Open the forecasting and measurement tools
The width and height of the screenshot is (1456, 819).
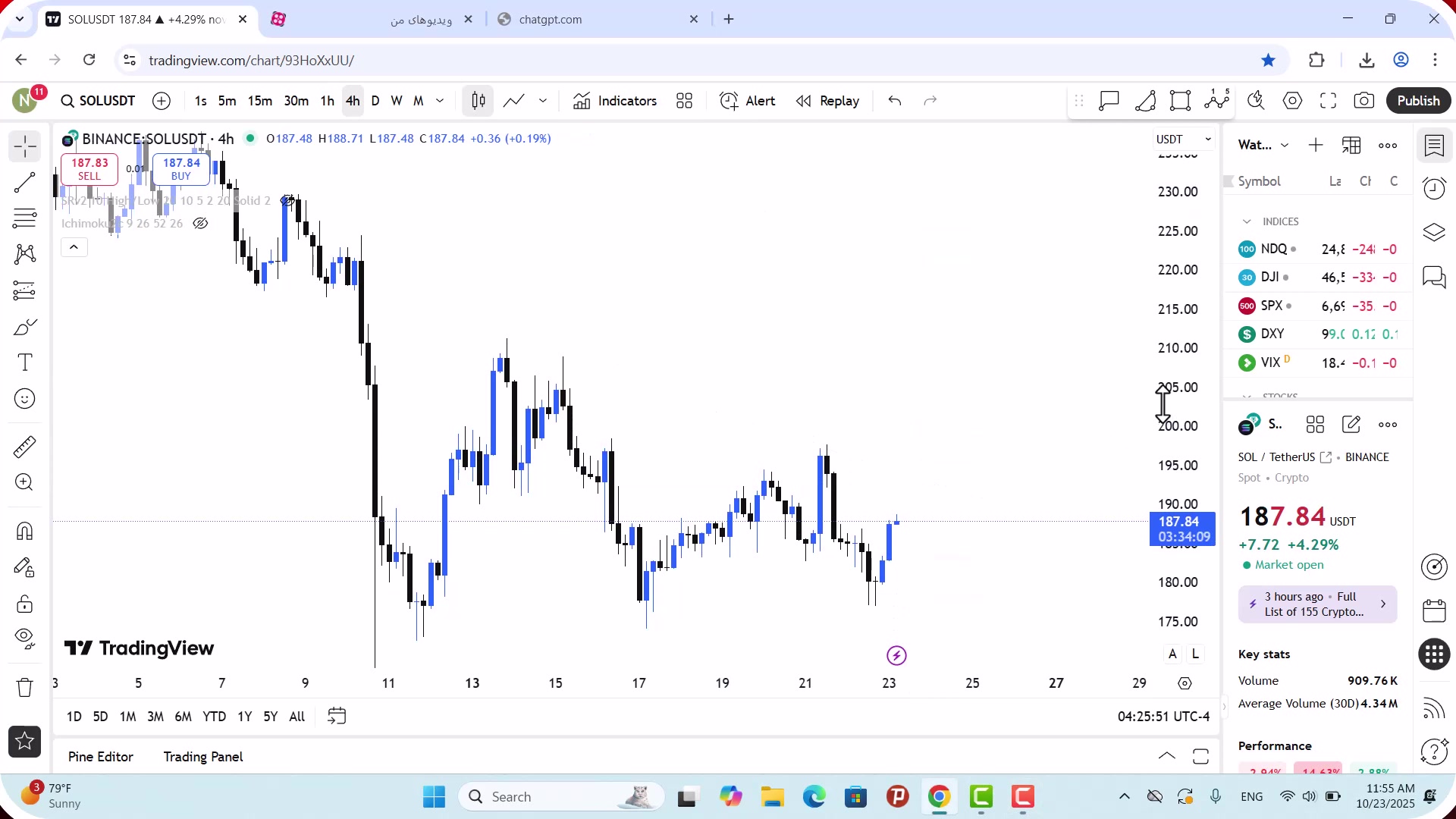pos(25,290)
